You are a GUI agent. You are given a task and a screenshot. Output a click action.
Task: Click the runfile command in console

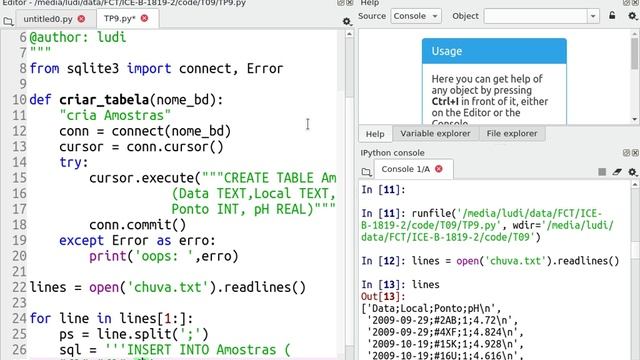click(x=487, y=225)
